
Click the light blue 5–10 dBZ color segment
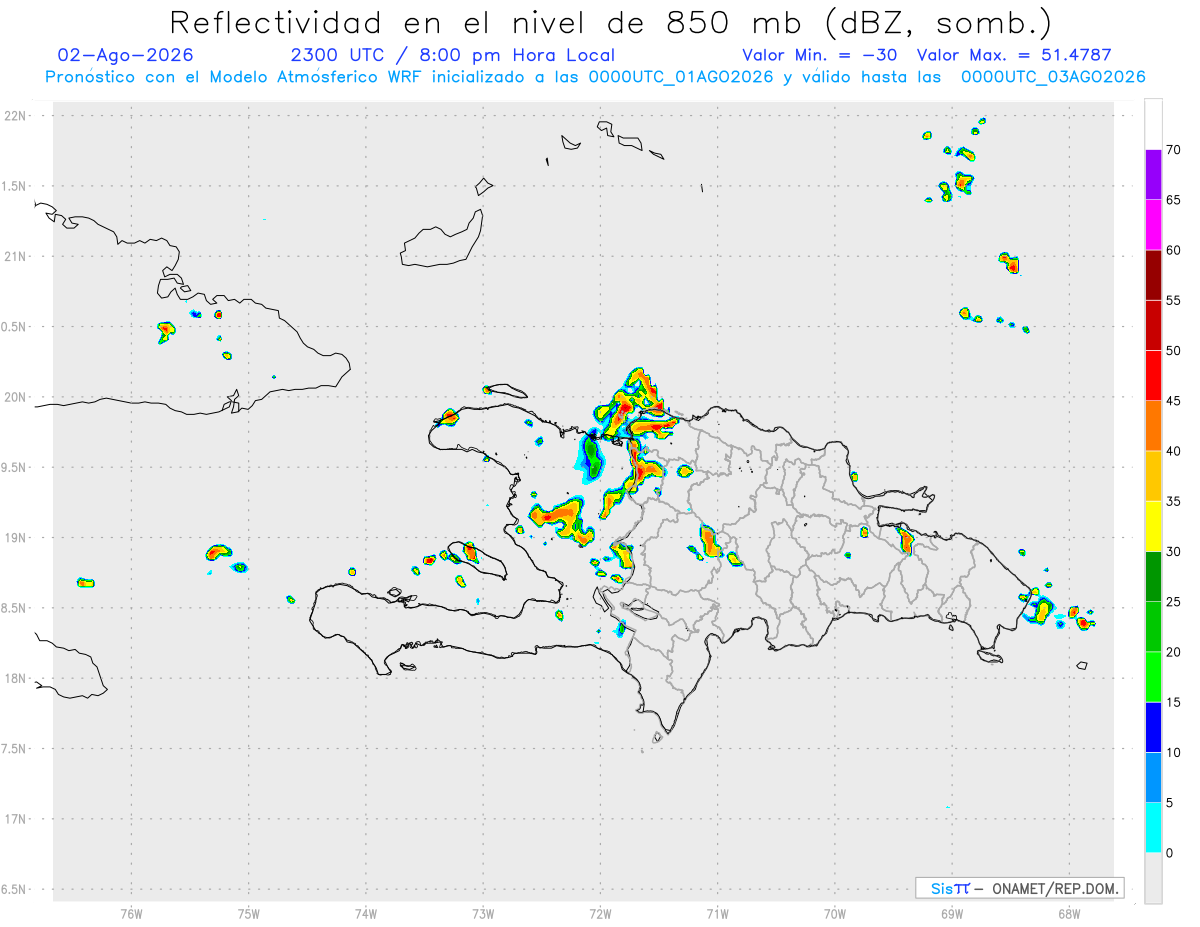[1153, 778]
